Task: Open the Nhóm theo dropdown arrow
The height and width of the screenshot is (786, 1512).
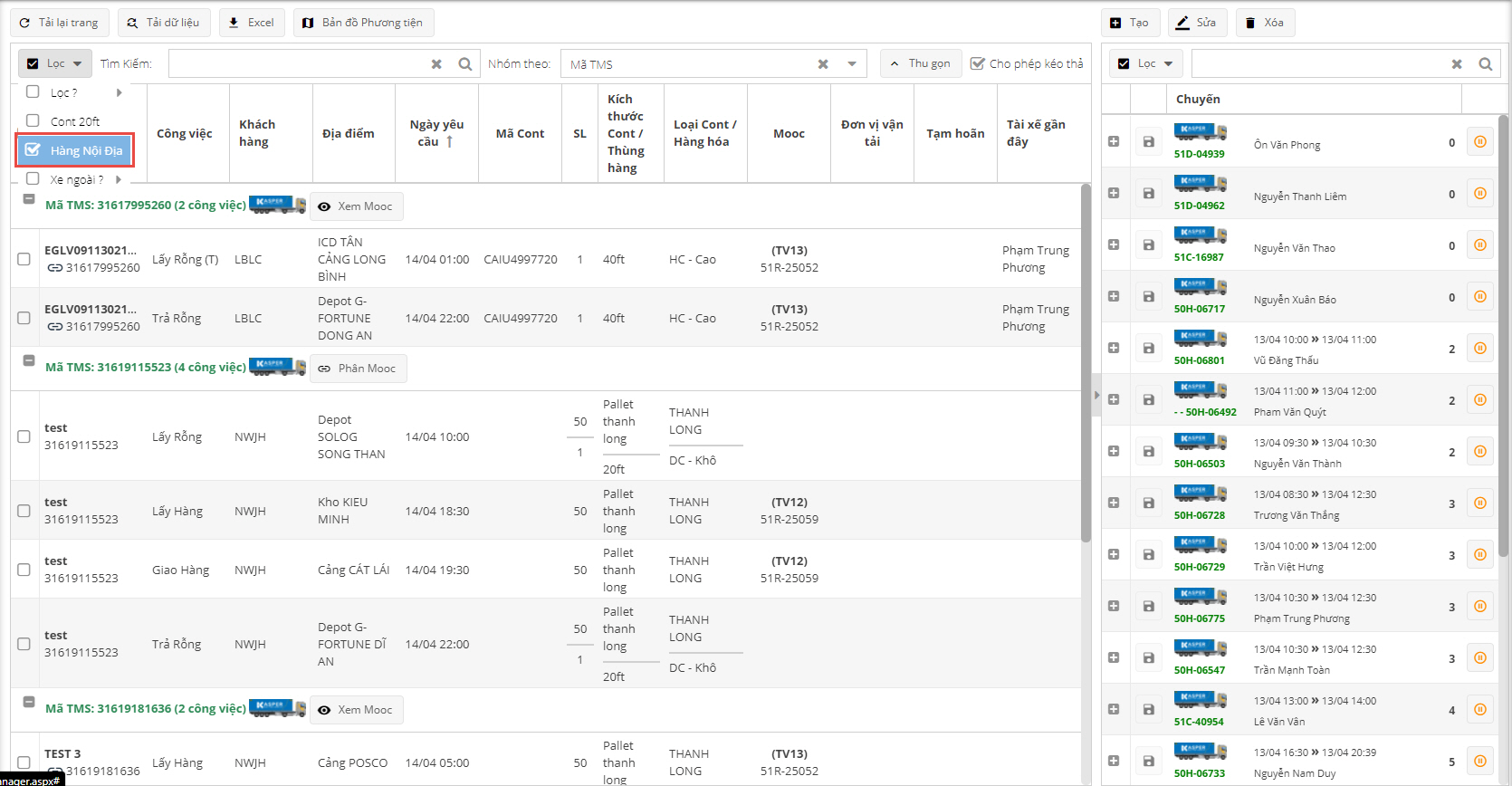Action: tap(851, 64)
